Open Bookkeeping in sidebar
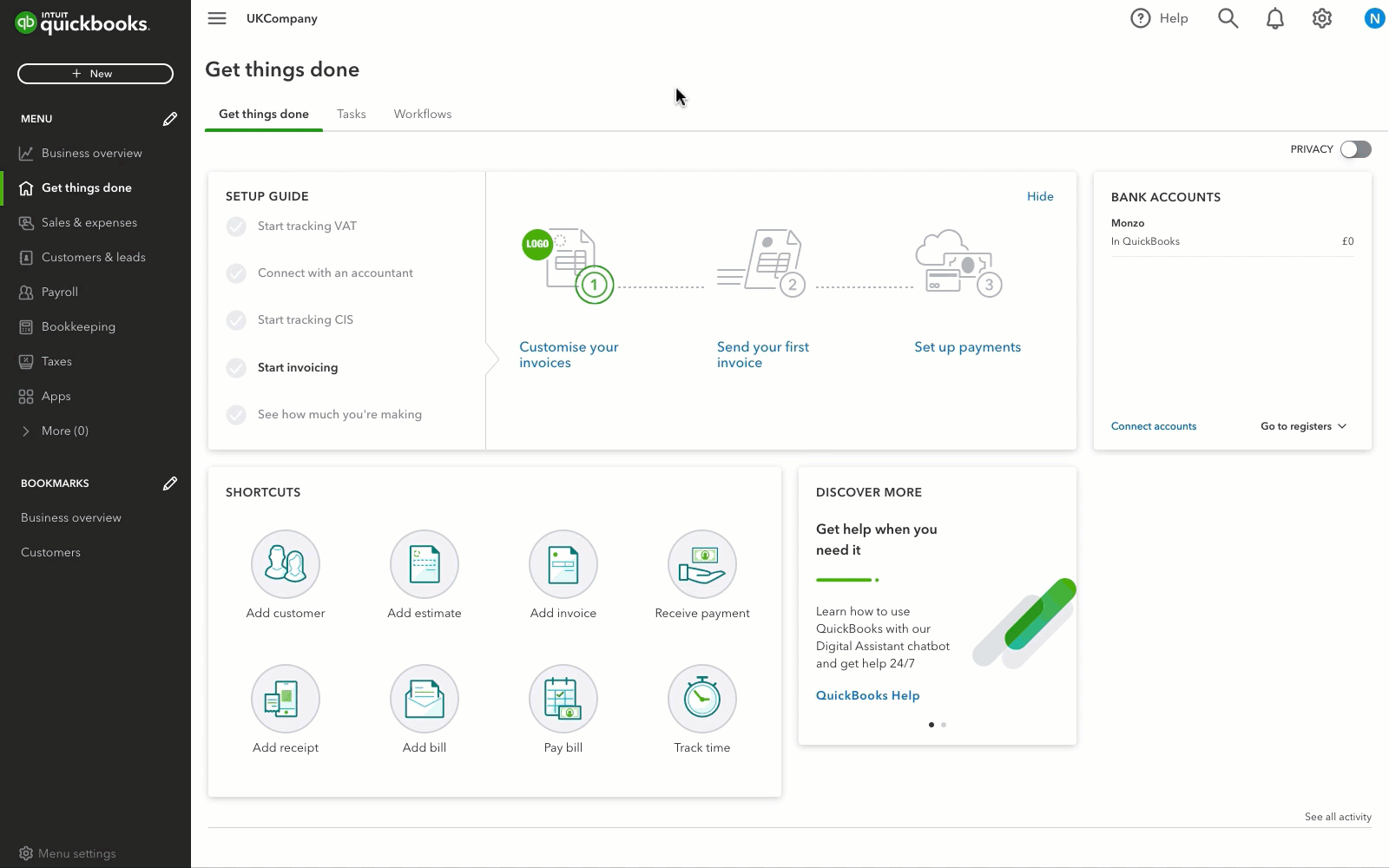The image size is (1389, 868). coord(95,326)
